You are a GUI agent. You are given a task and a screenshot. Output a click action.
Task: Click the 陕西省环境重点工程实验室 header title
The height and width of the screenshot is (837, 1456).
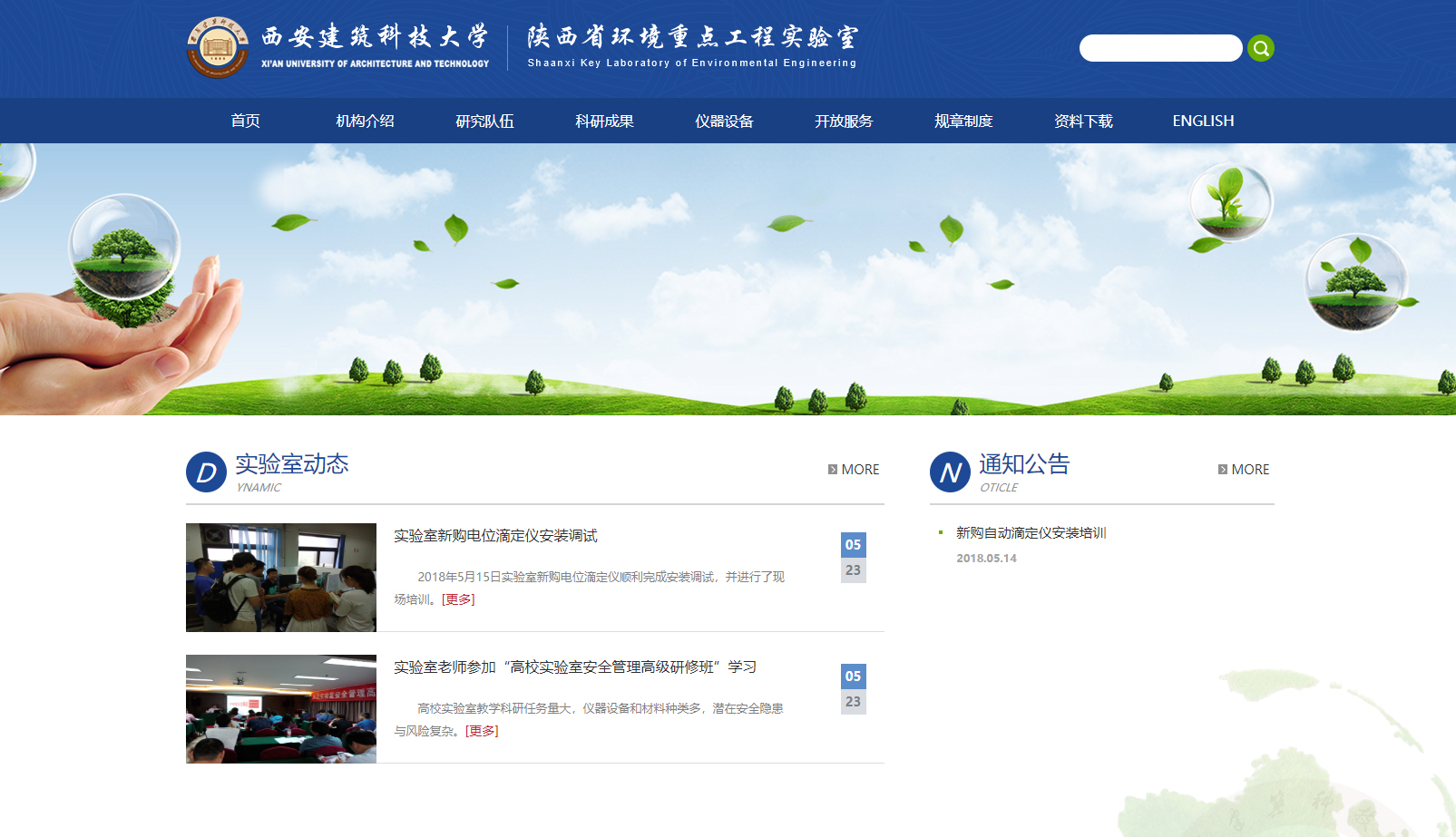[692, 37]
